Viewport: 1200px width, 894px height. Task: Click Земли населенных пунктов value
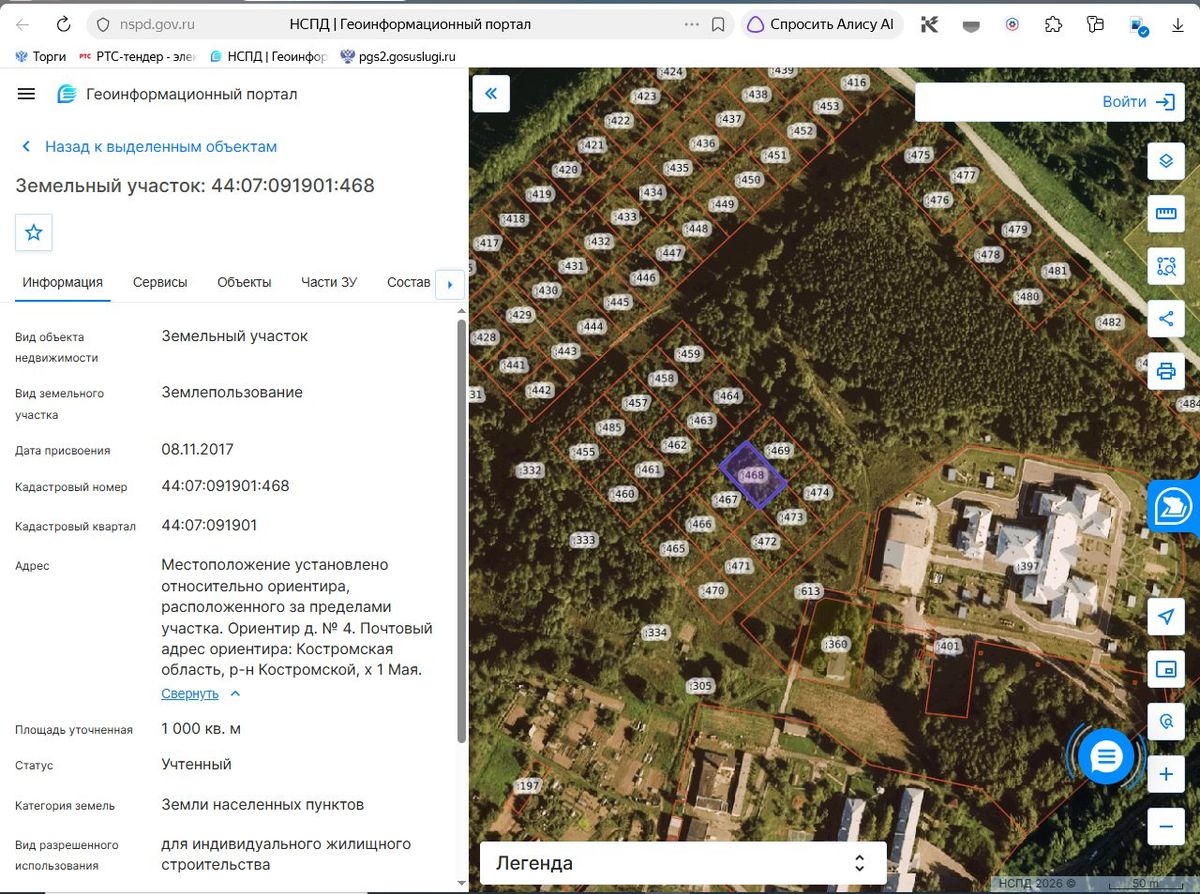(262, 804)
